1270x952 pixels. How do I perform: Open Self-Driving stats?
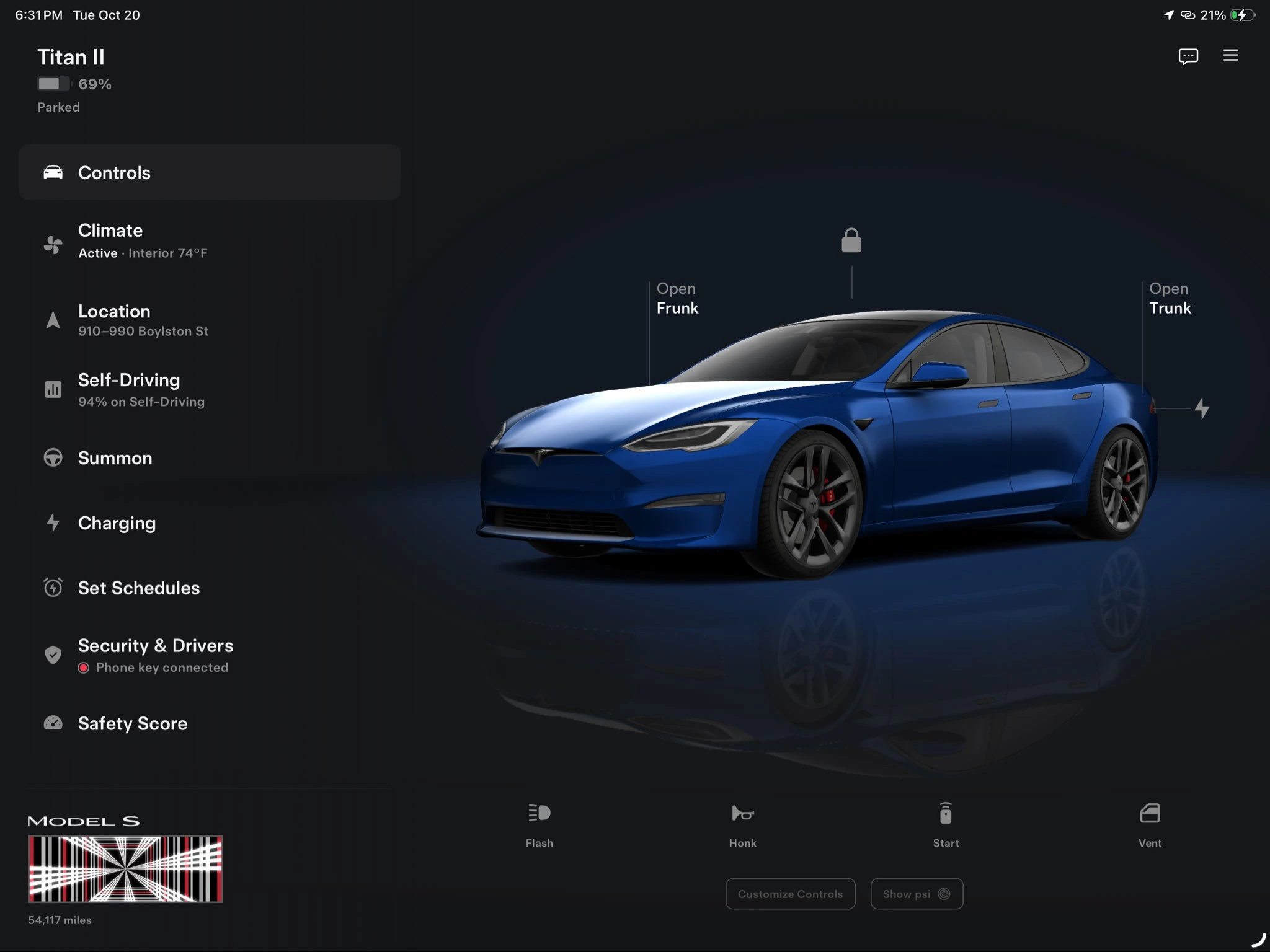pyautogui.click(x=210, y=389)
